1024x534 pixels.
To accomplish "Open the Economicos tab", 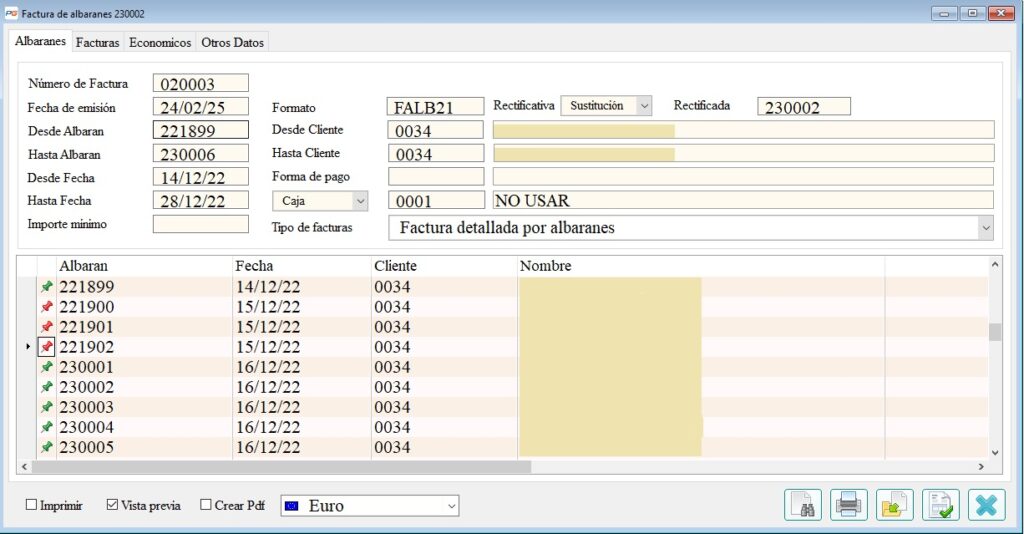I will (160, 42).
